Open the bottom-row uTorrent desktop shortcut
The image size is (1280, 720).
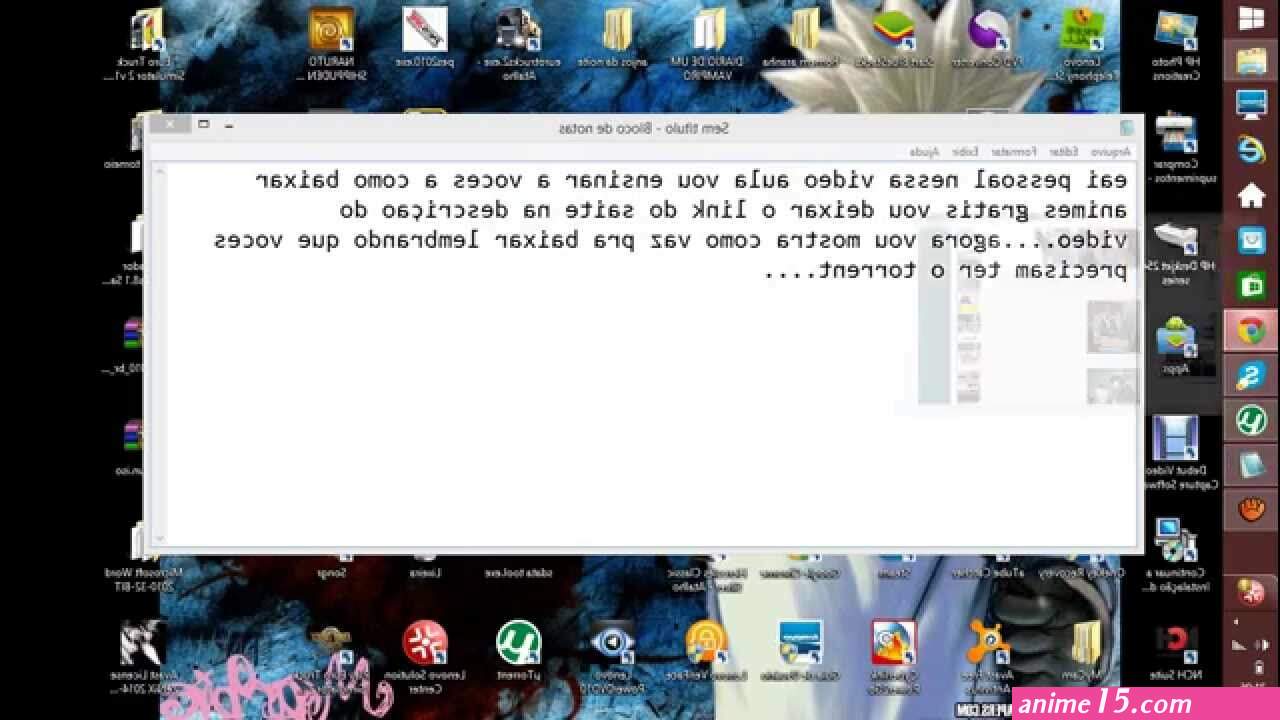coord(518,650)
